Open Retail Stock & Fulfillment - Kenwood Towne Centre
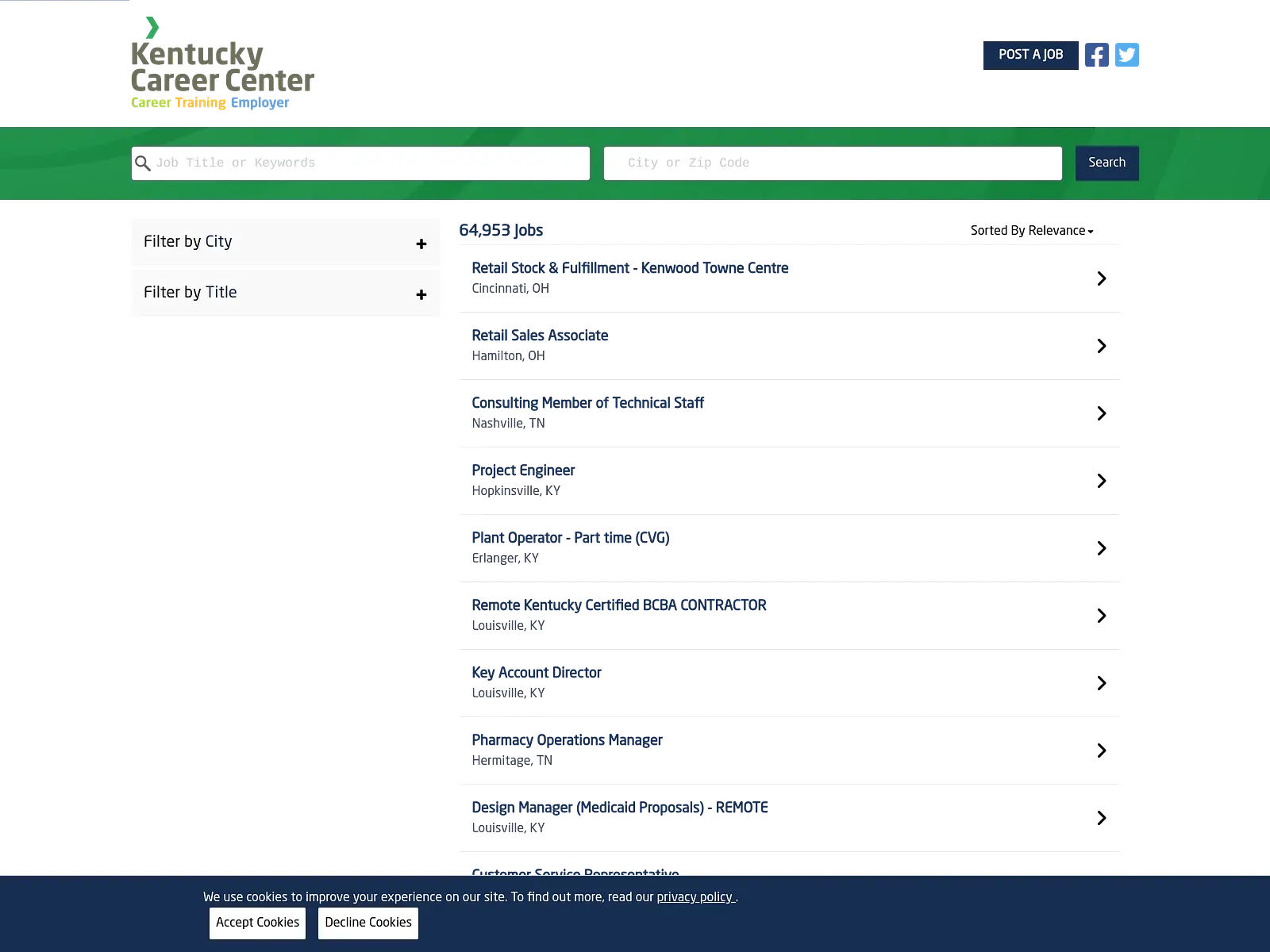Screen dimensions: 1270x952 coord(630,268)
